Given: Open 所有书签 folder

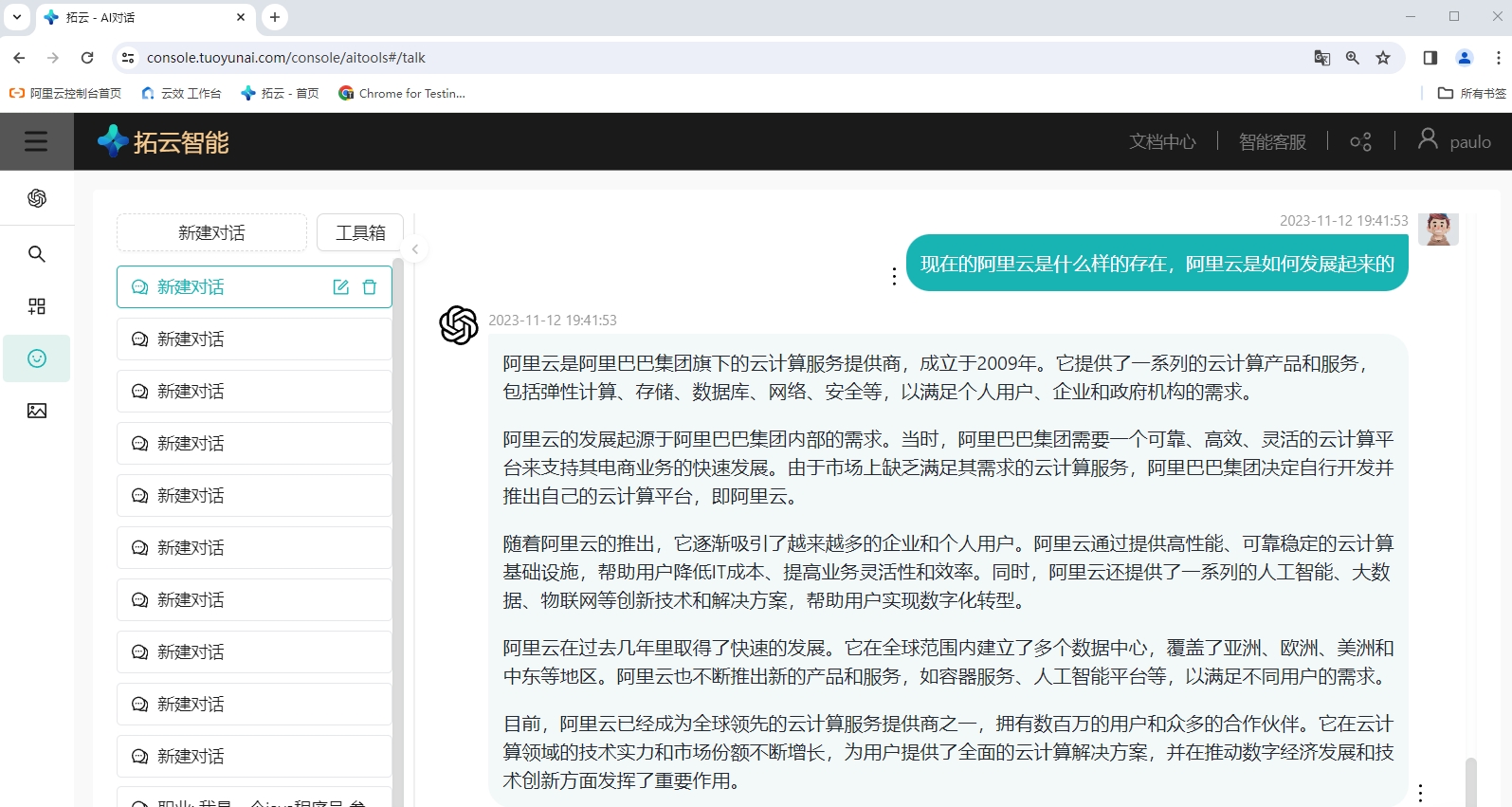Looking at the screenshot, I should [x=1471, y=93].
